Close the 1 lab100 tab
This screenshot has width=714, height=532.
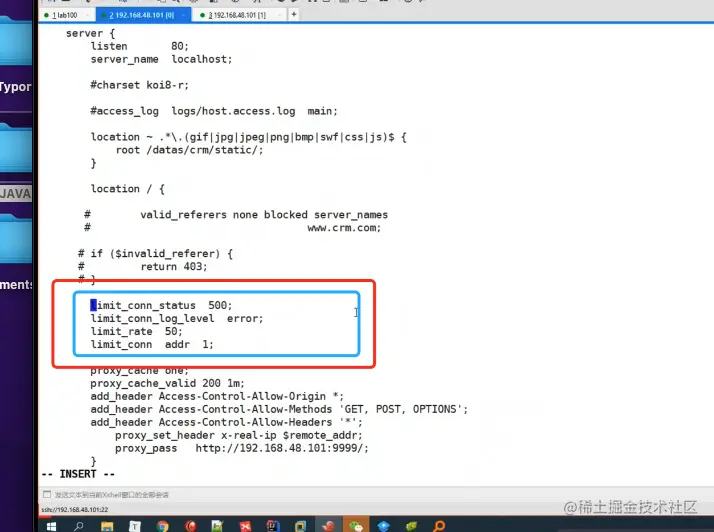pyautogui.click(x=87, y=15)
